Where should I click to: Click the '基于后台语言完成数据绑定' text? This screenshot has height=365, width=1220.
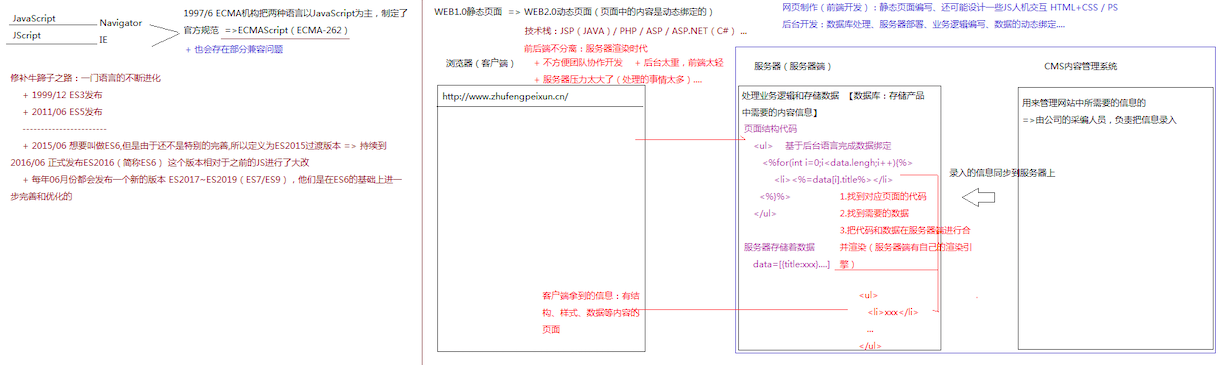pos(838,145)
